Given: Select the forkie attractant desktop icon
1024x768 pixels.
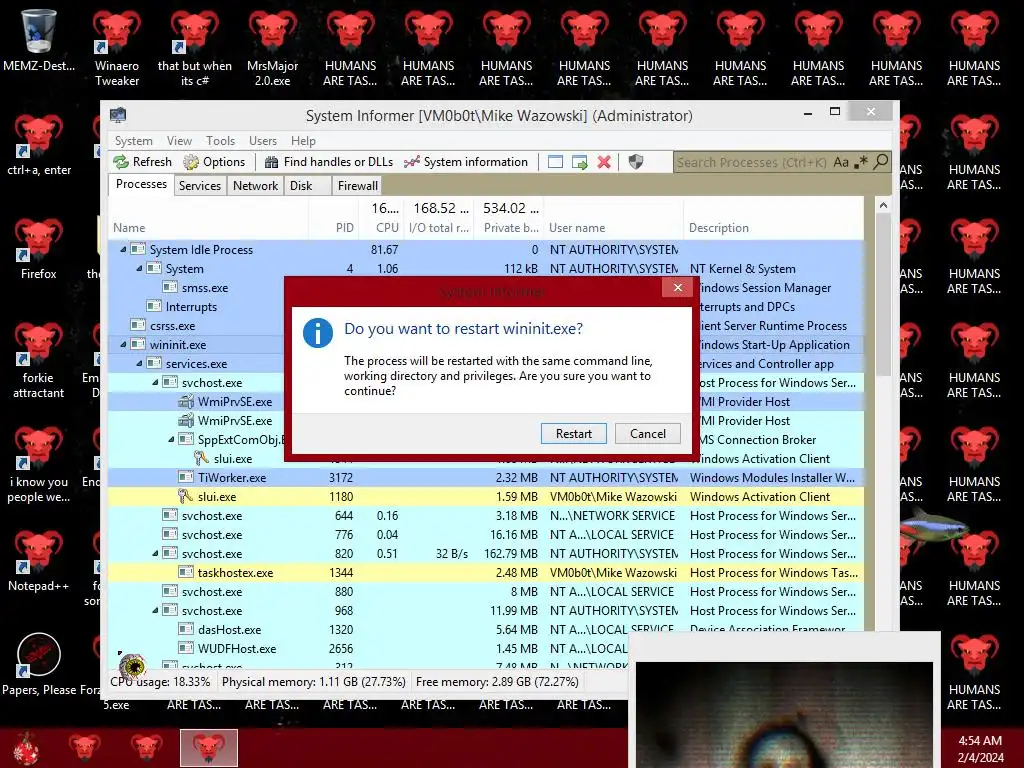Looking at the screenshot, I should 39,360.
